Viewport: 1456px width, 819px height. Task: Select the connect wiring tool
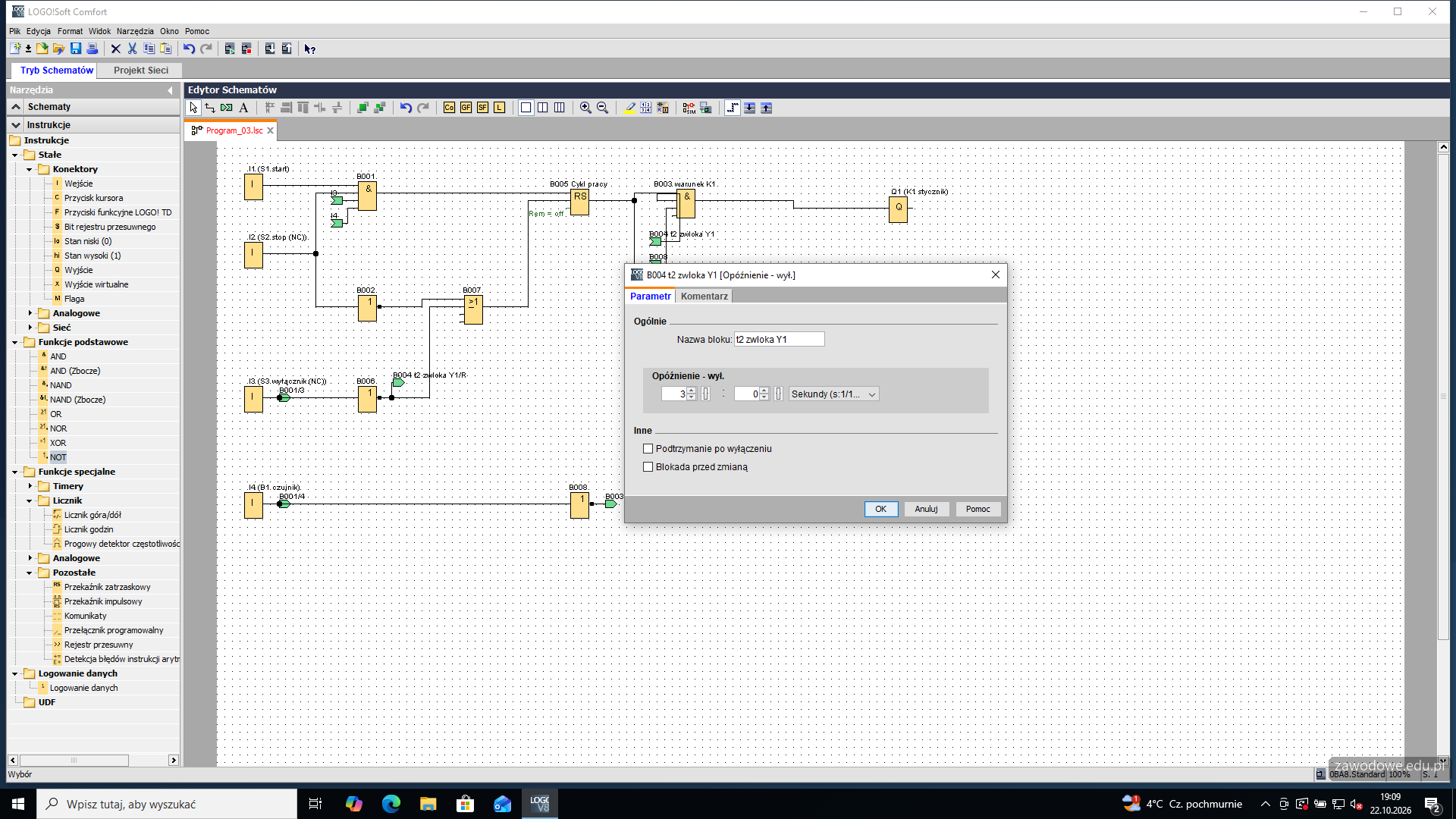point(210,108)
